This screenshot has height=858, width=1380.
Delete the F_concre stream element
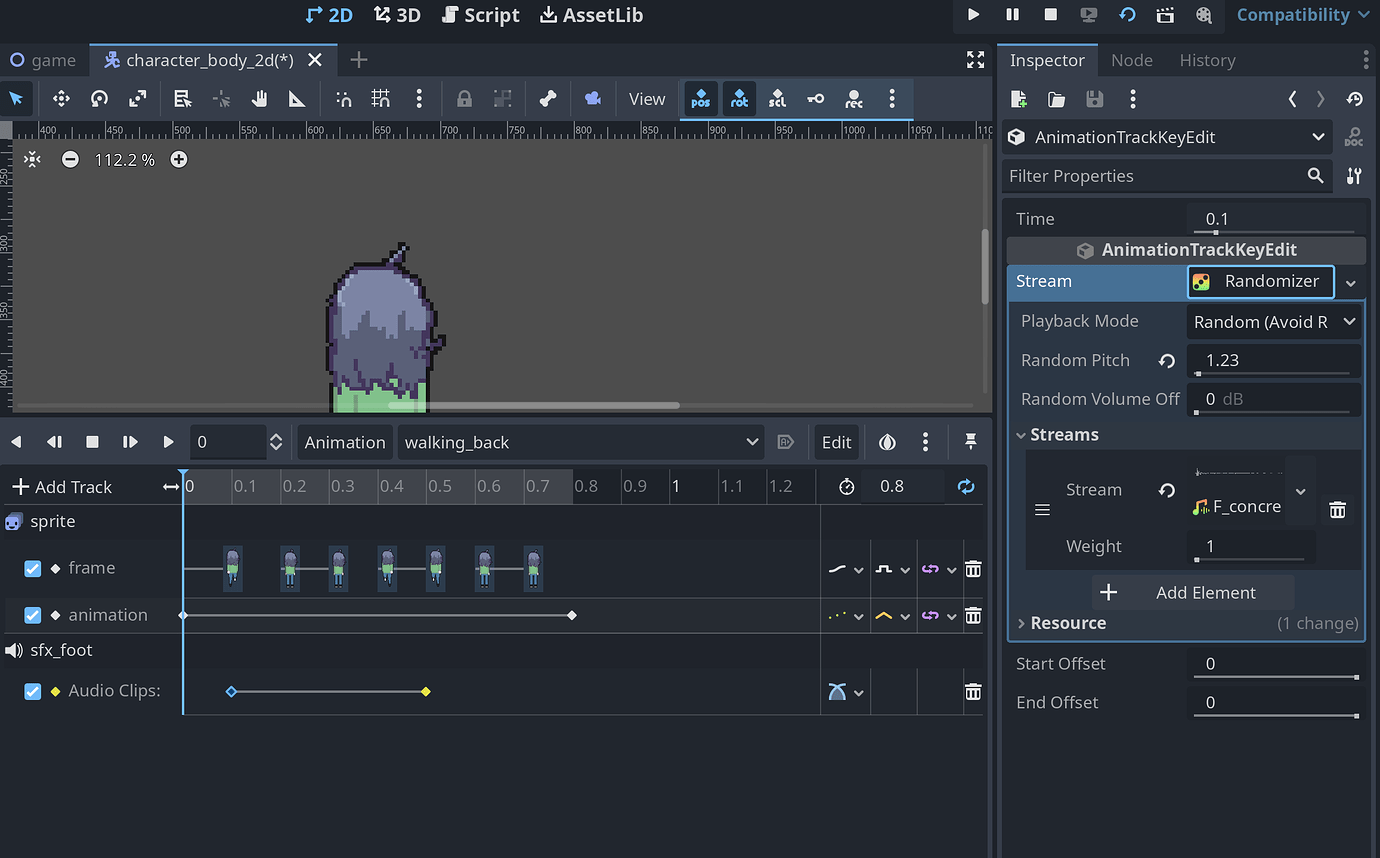pos(1337,510)
